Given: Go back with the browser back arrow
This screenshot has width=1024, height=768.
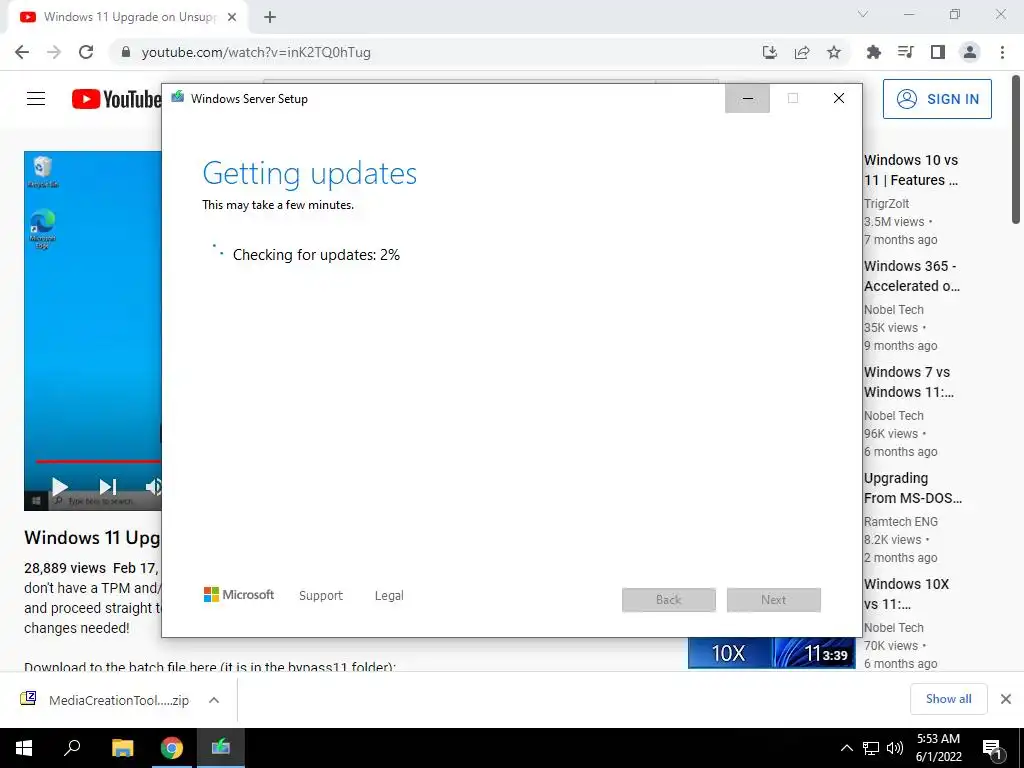Looking at the screenshot, I should coord(22,52).
